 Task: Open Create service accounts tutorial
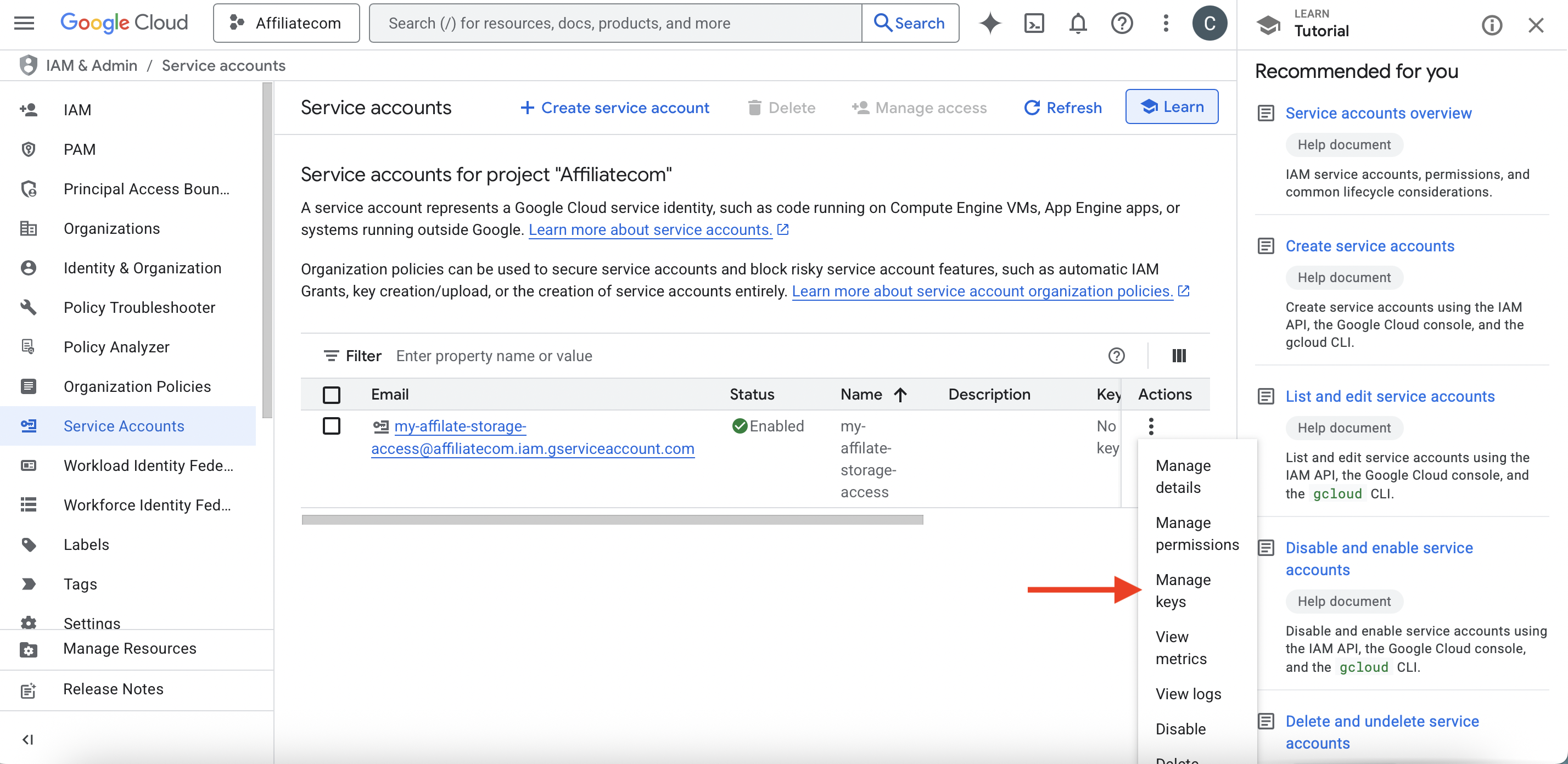(x=1370, y=246)
